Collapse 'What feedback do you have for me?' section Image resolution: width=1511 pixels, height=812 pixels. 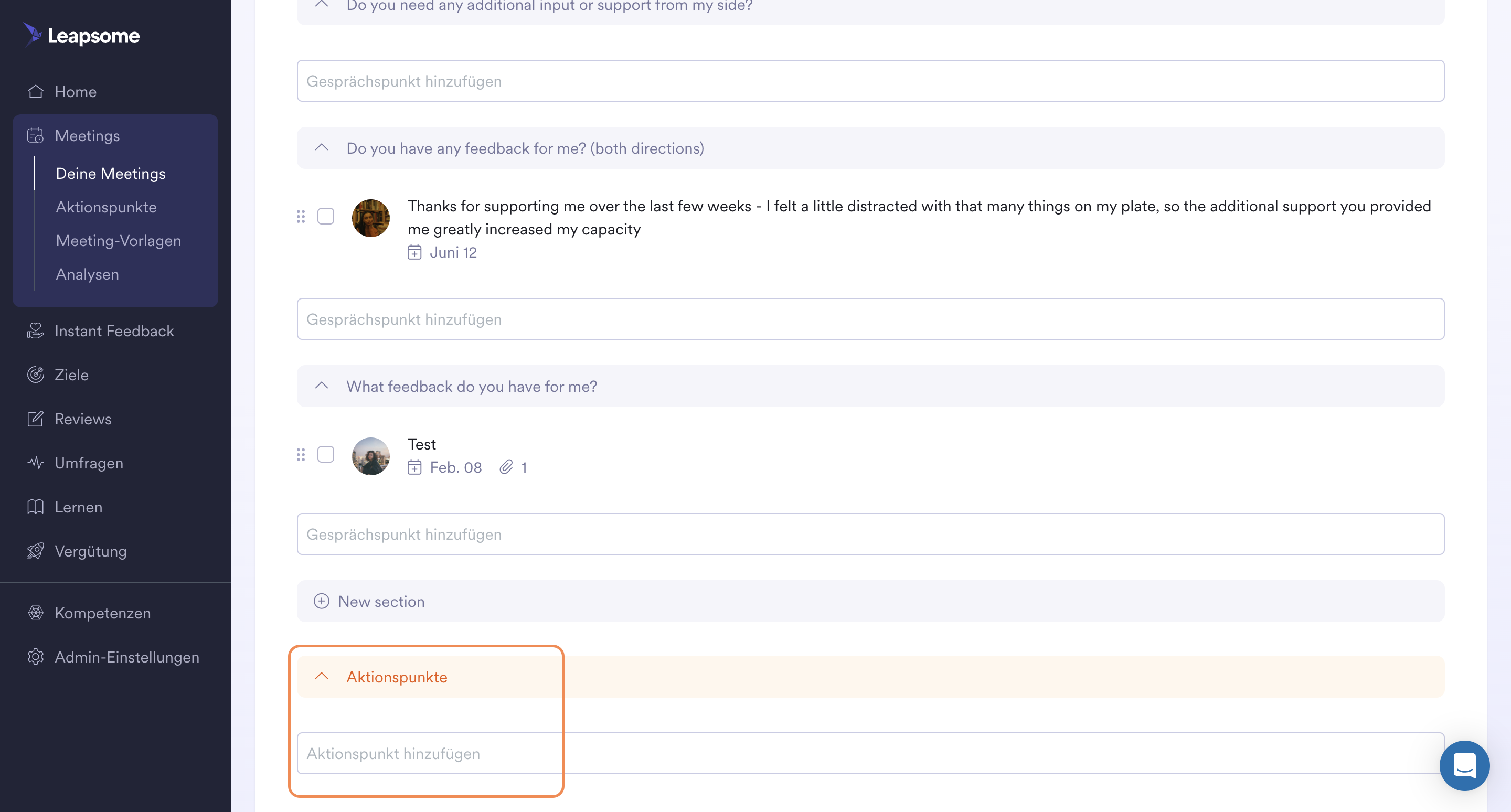(x=322, y=386)
